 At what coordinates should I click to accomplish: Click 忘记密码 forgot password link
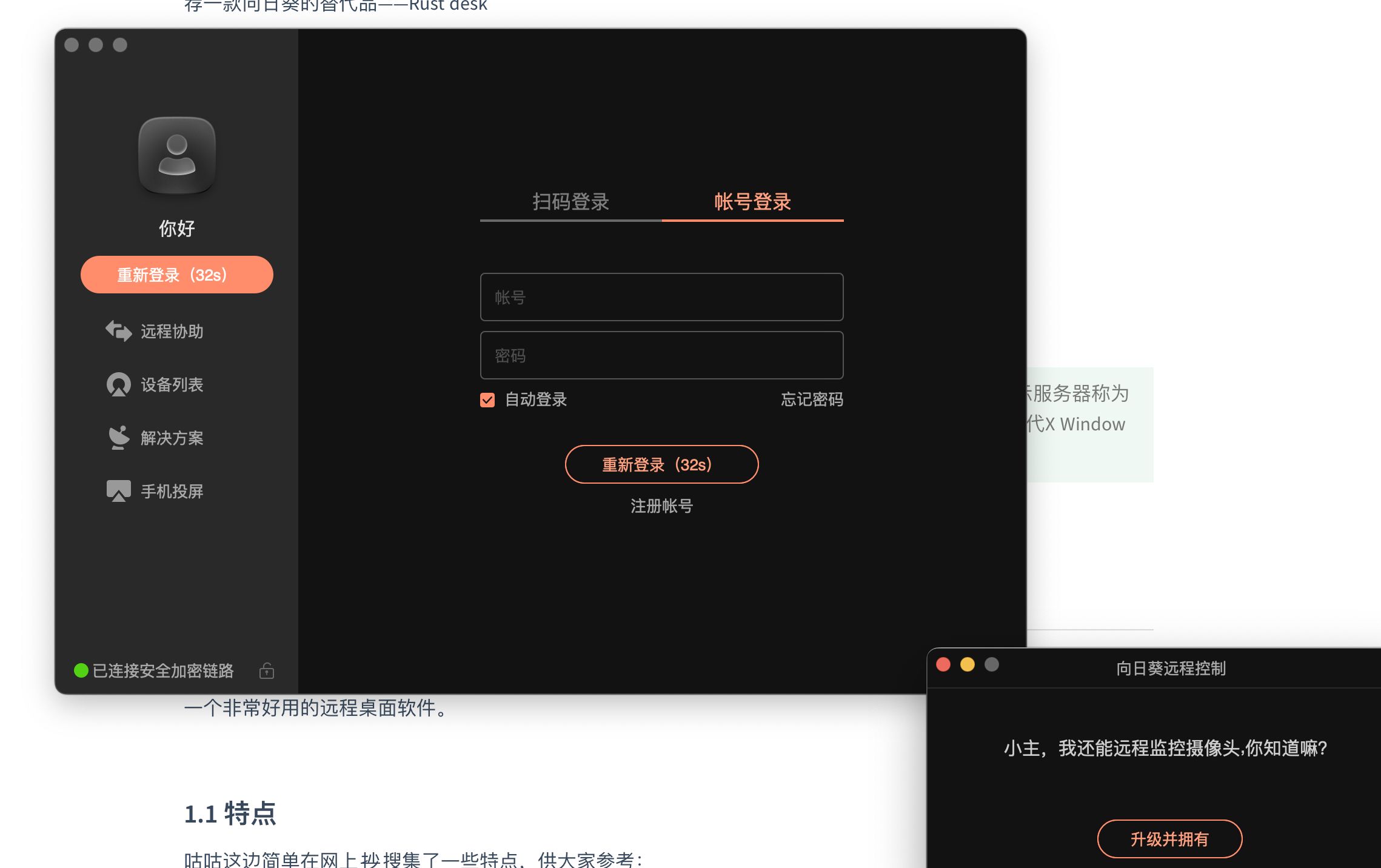click(811, 399)
